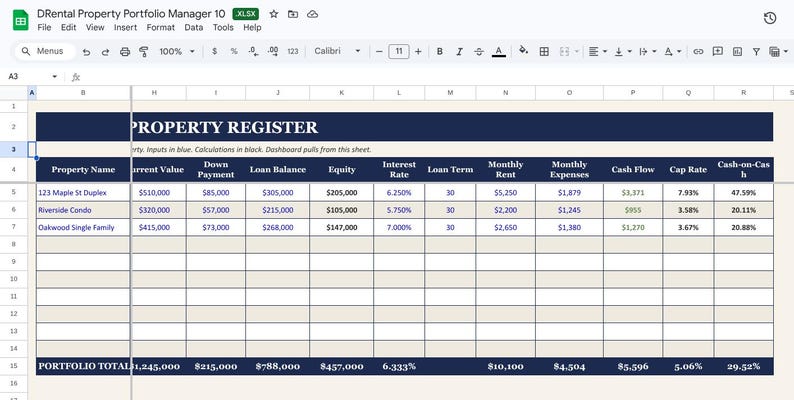Image resolution: width=794 pixels, height=400 pixels.
Task: Format selection as percent
Action: coord(234,51)
